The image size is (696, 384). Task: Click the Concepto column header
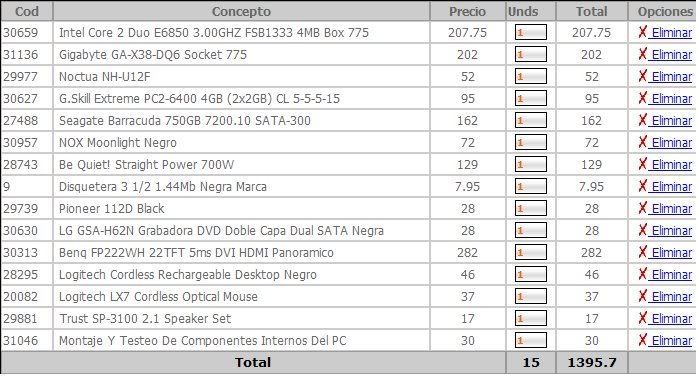241,11
